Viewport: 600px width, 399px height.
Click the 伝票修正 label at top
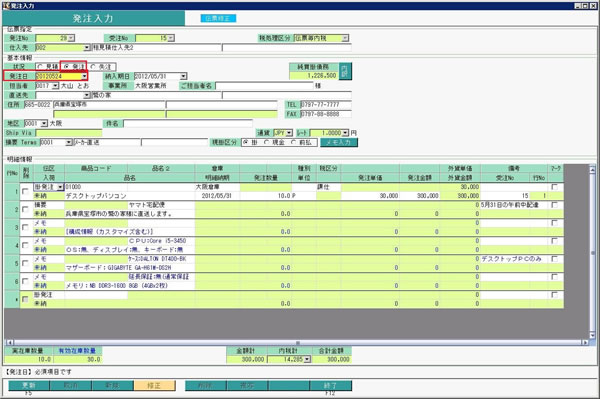click(x=218, y=18)
